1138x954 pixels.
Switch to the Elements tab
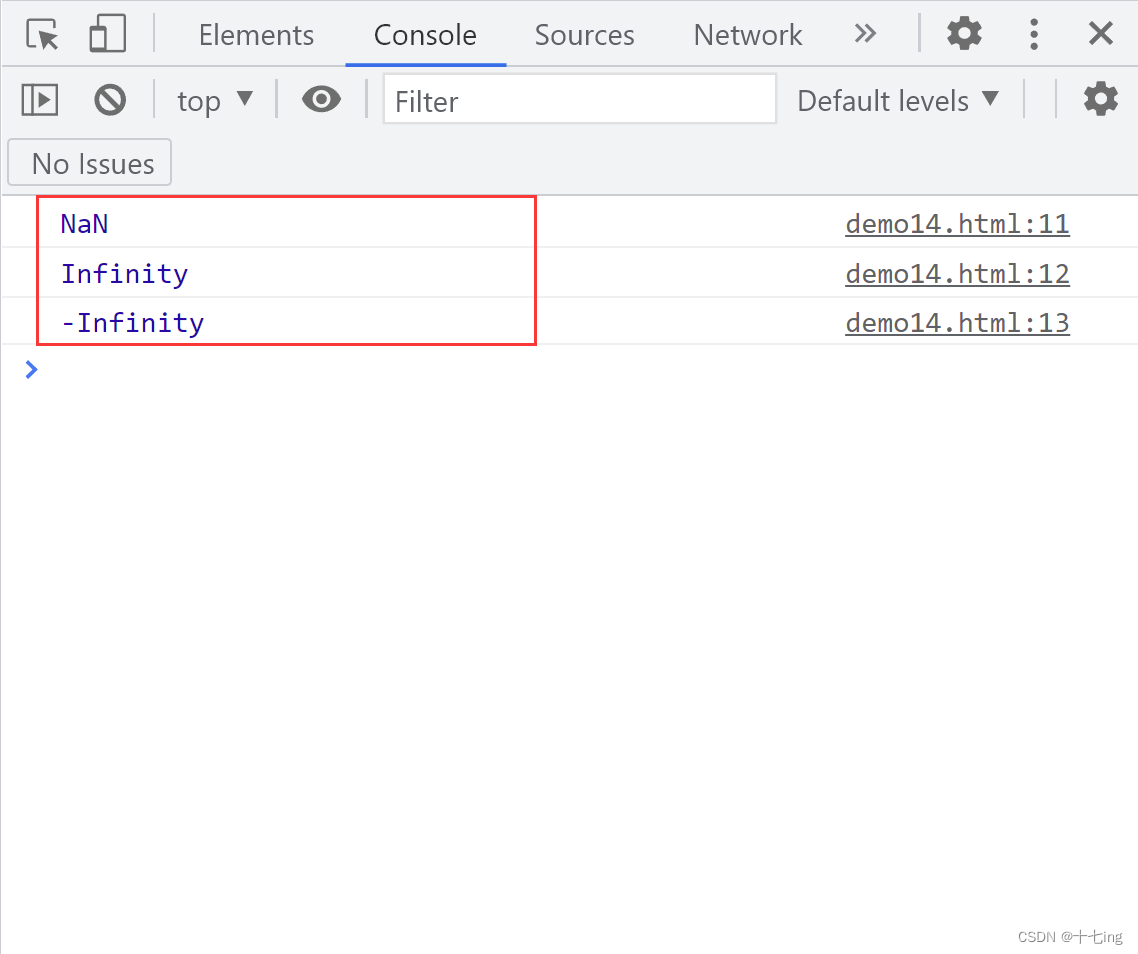[256, 35]
